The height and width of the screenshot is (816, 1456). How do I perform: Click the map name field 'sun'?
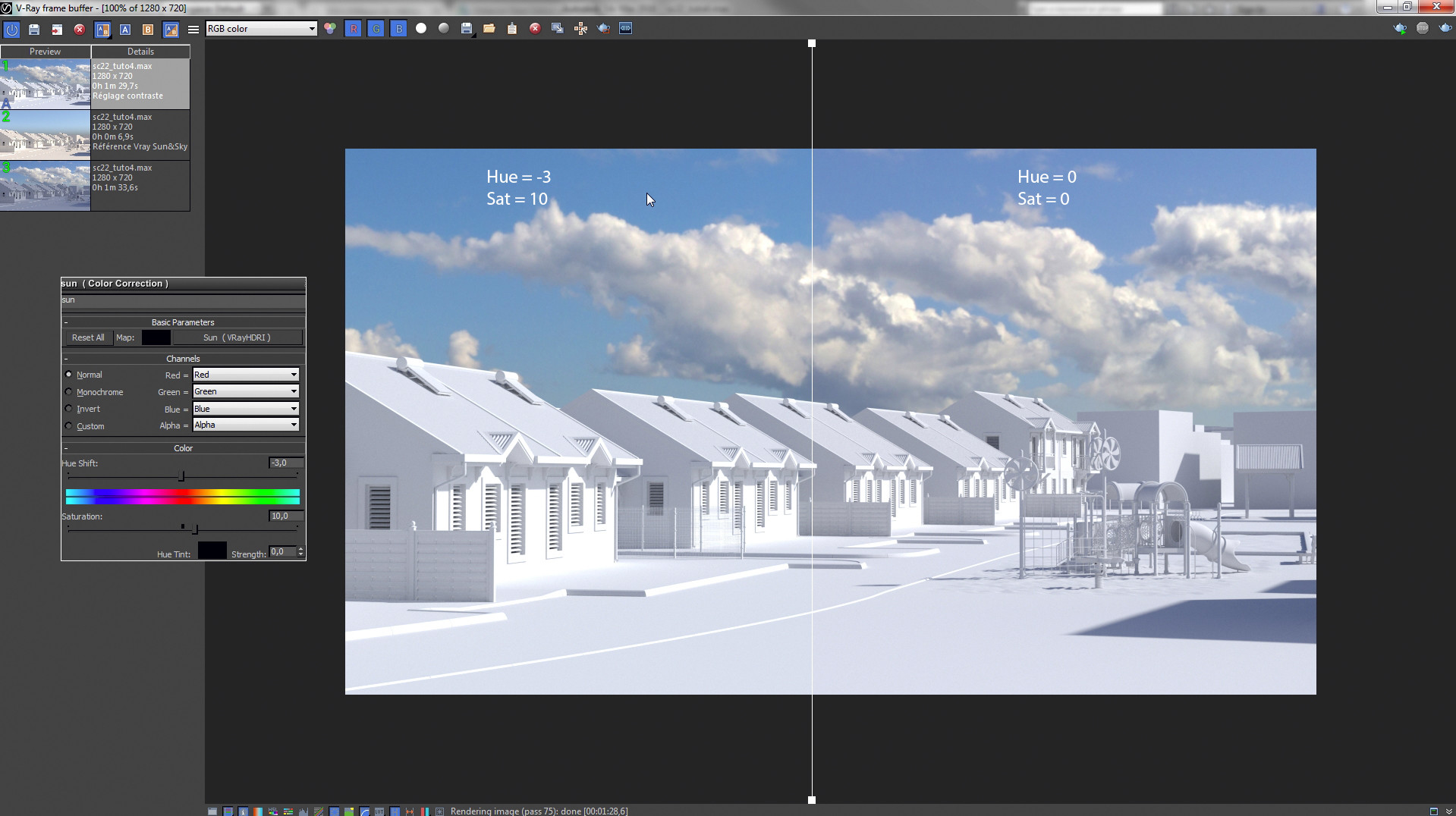[x=183, y=300]
